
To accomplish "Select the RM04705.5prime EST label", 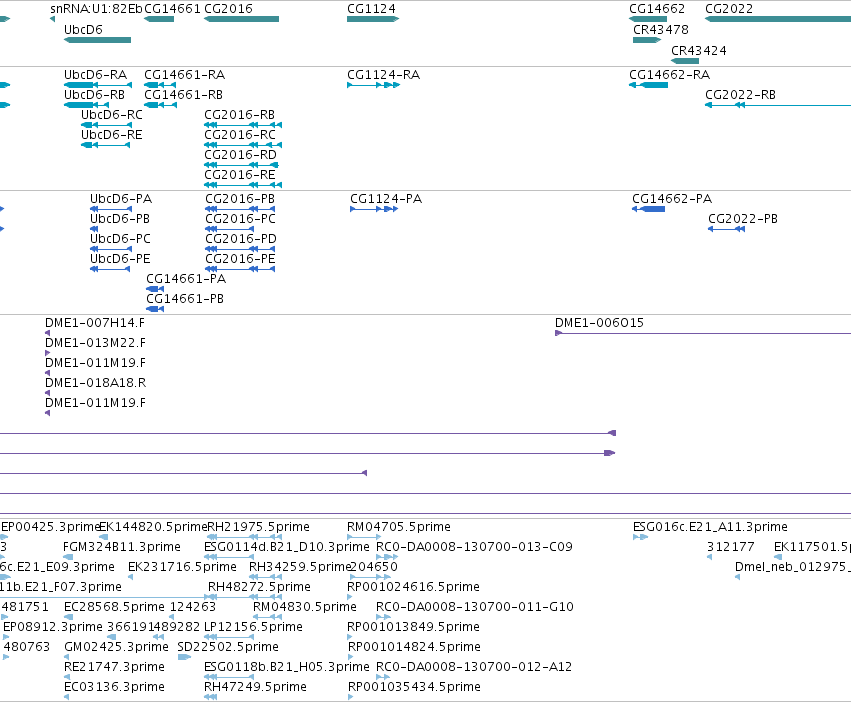I will (x=399, y=527).
